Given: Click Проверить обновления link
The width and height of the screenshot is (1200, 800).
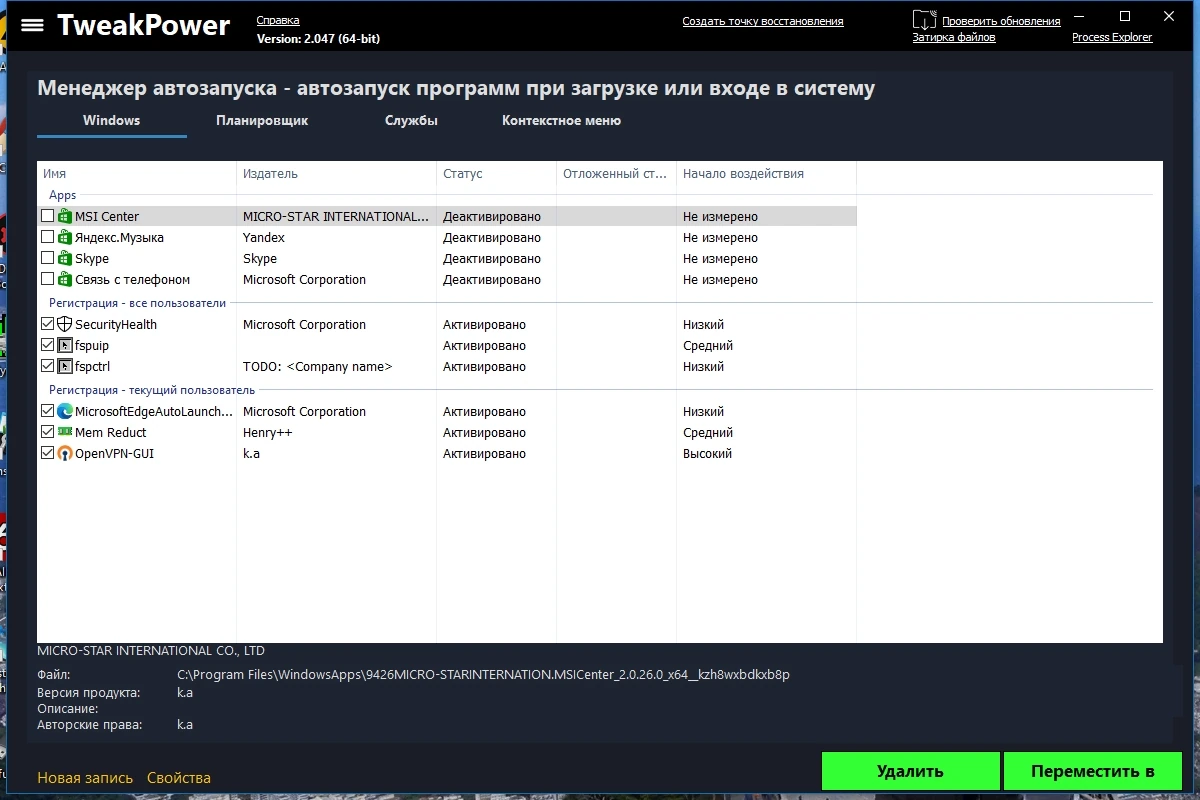Looking at the screenshot, I should 1001,21.
